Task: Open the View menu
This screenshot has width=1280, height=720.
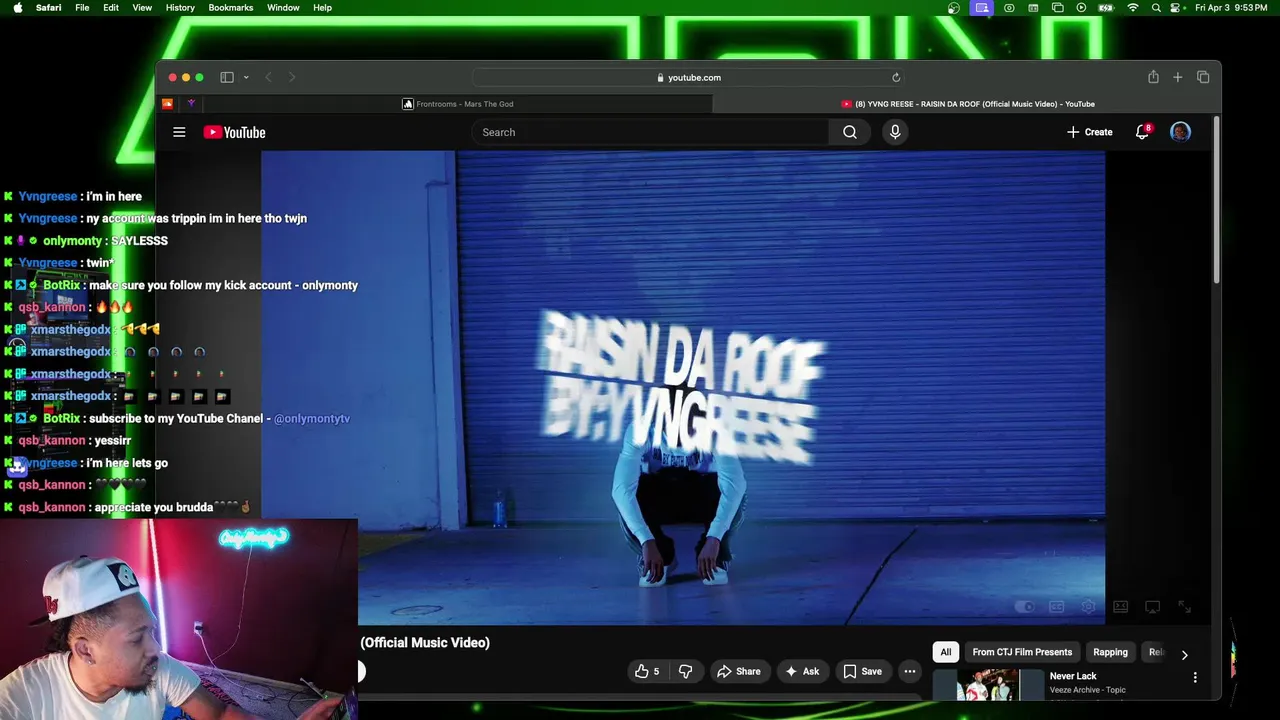Action: 142,8
